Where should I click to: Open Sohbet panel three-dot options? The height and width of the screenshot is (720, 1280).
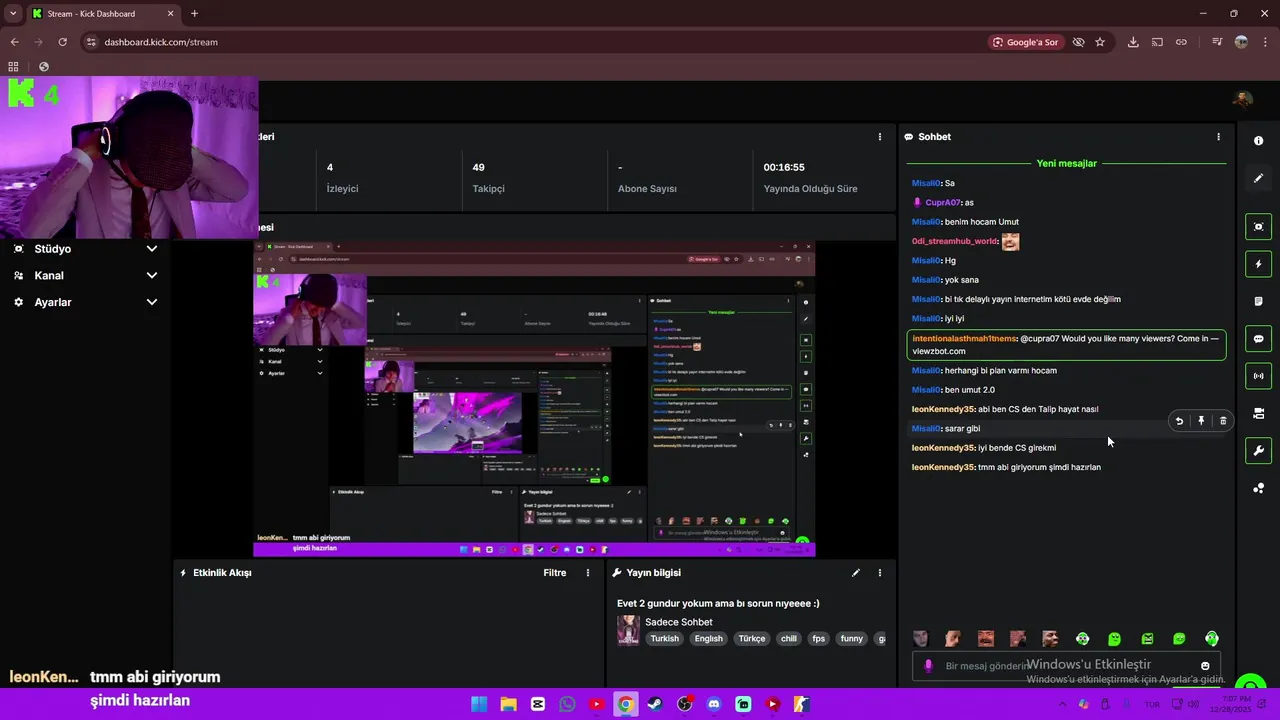1218,137
